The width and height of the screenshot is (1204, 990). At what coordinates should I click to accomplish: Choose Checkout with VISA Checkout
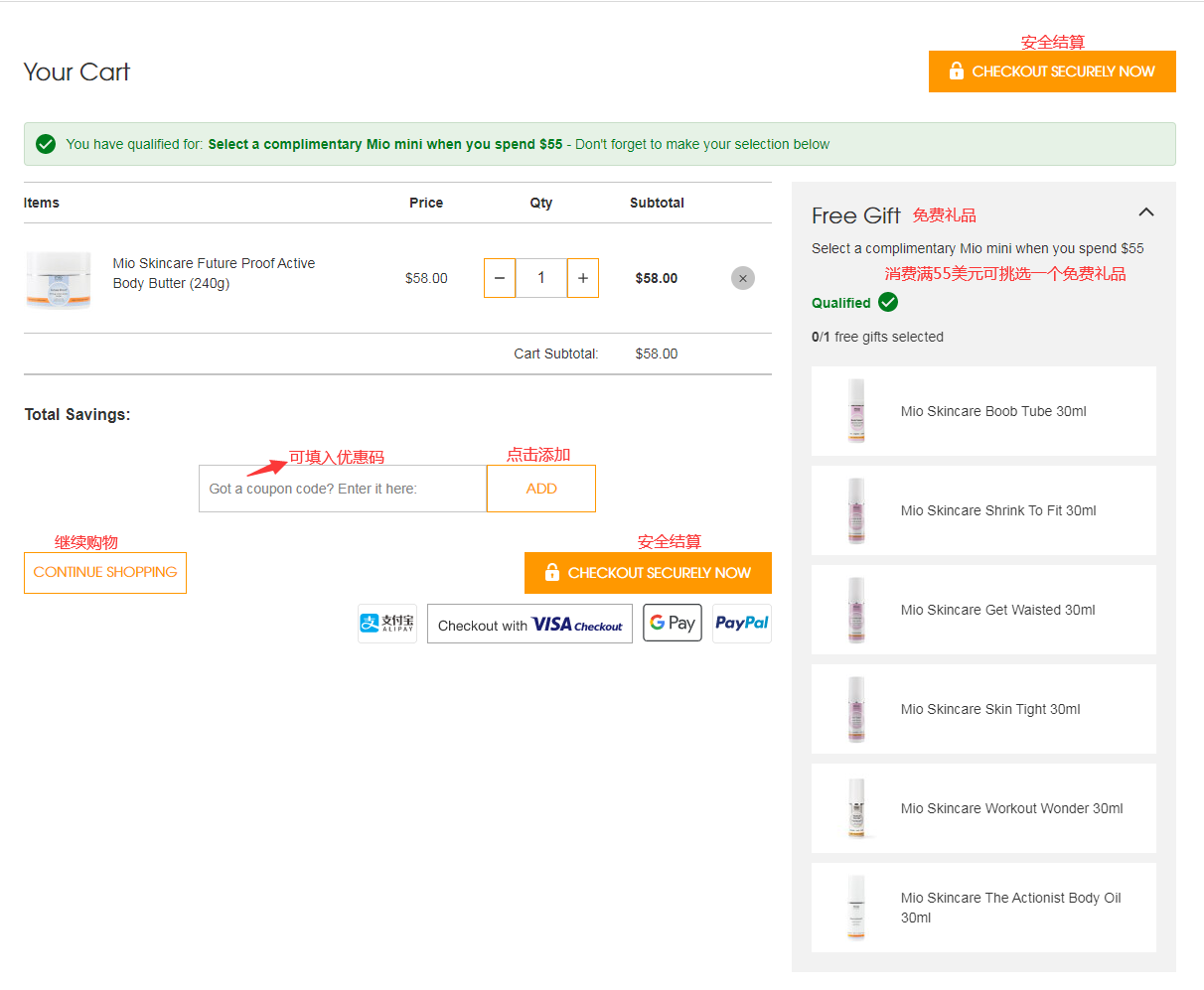[x=529, y=625]
